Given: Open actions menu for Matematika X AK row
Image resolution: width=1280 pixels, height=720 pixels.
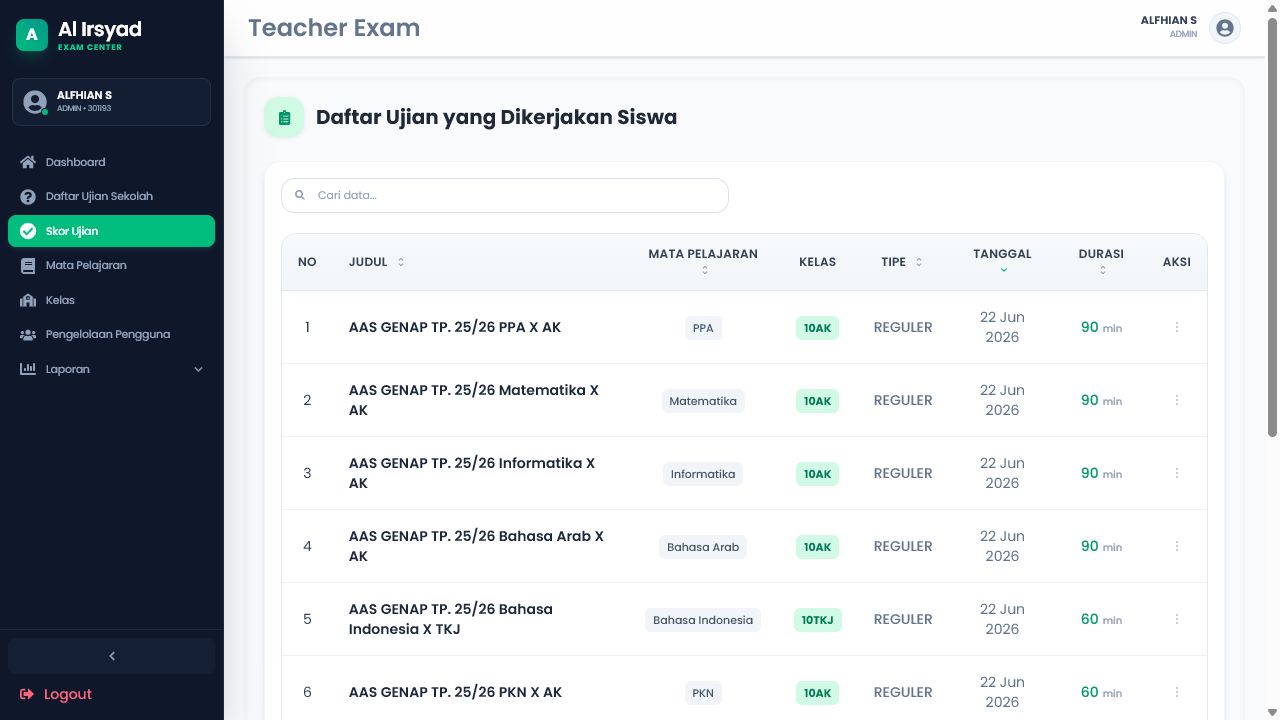Looking at the screenshot, I should pos(1177,400).
